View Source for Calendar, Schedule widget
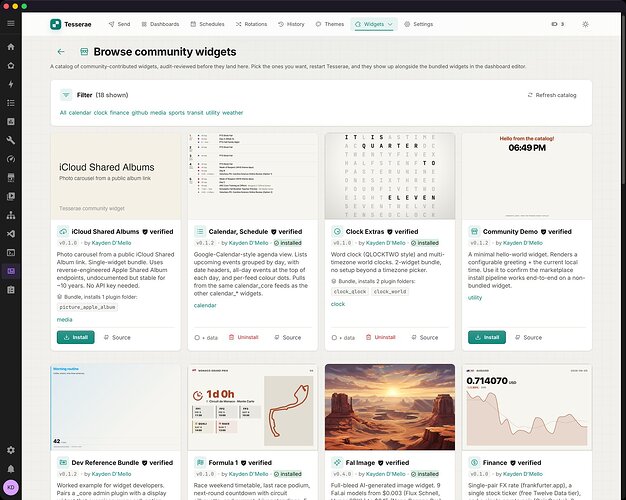This screenshot has height=500, width=626. (x=287, y=337)
